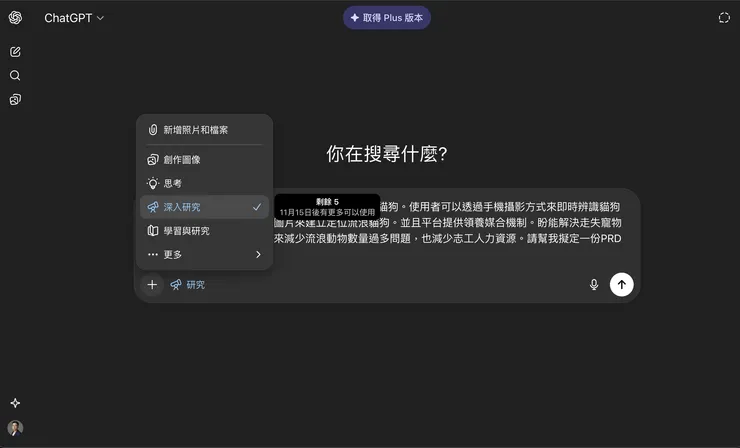The height and width of the screenshot is (448, 740).
Task: Click the plus icon in the composer
Action: [x=152, y=285]
